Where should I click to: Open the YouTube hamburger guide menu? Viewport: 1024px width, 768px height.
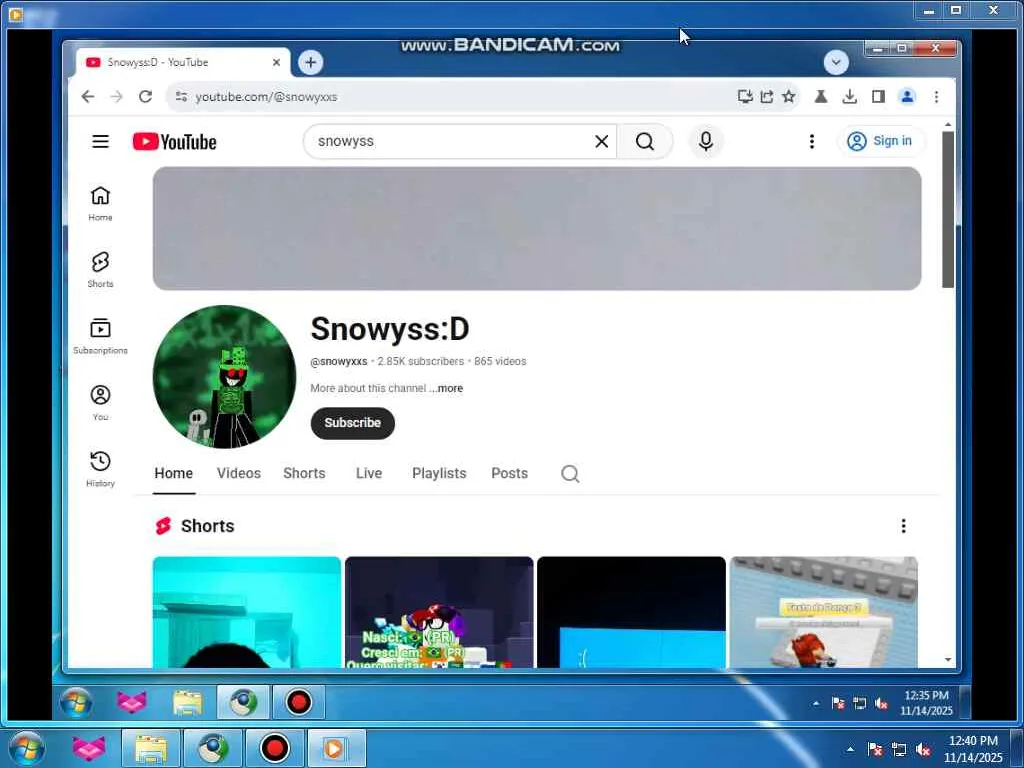(x=100, y=141)
